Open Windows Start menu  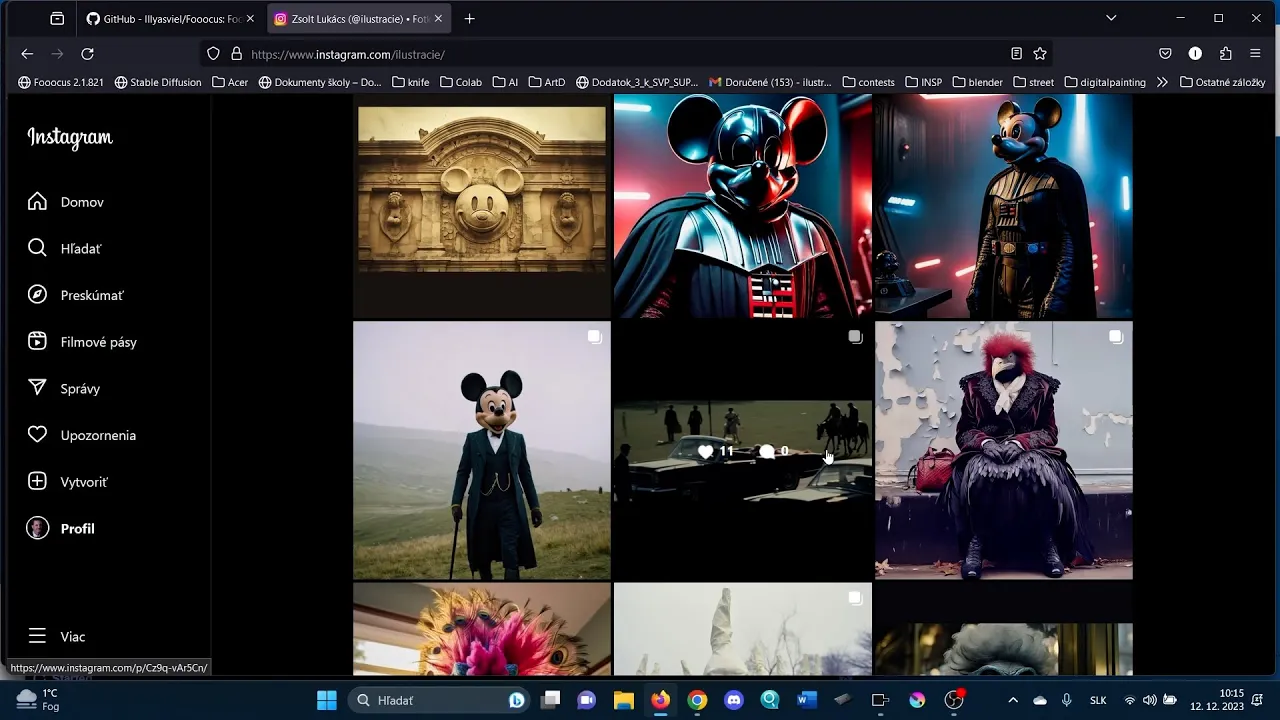tap(327, 700)
